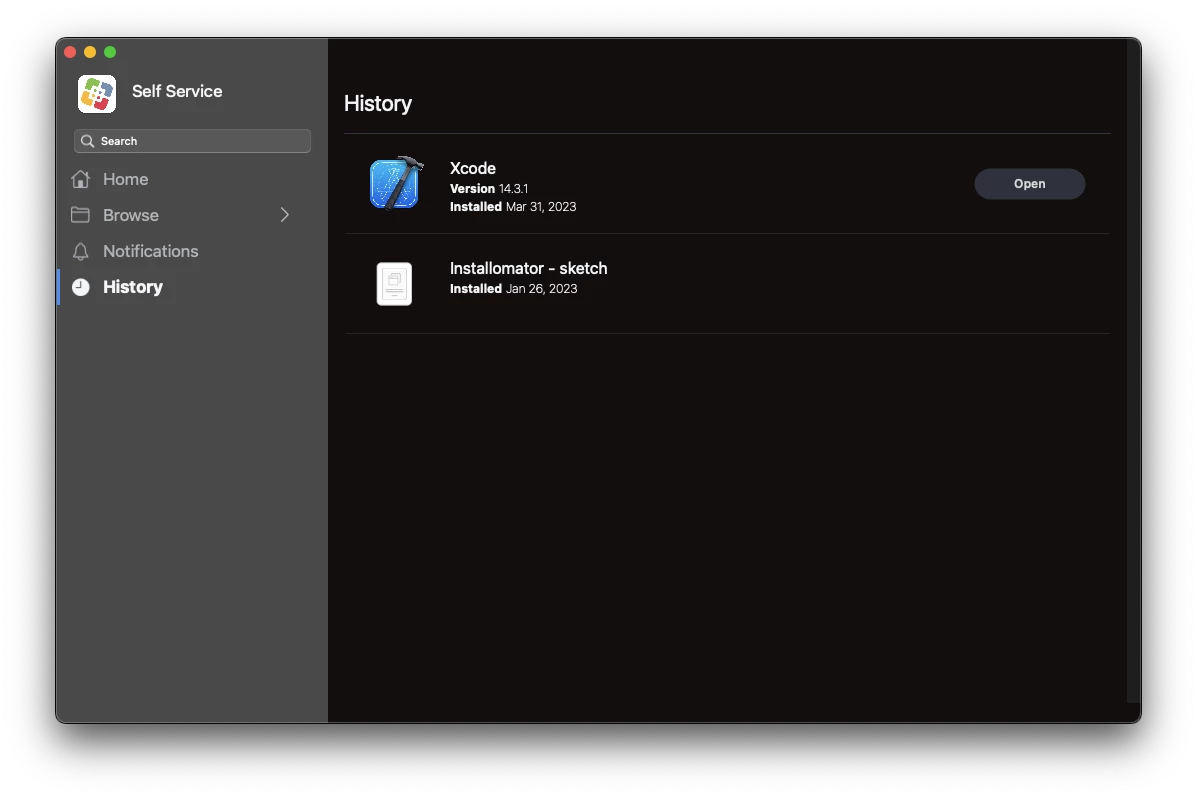Screen dimensions: 1197x797
Task: Click the Installomator sketch document icon
Action: (394, 283)
